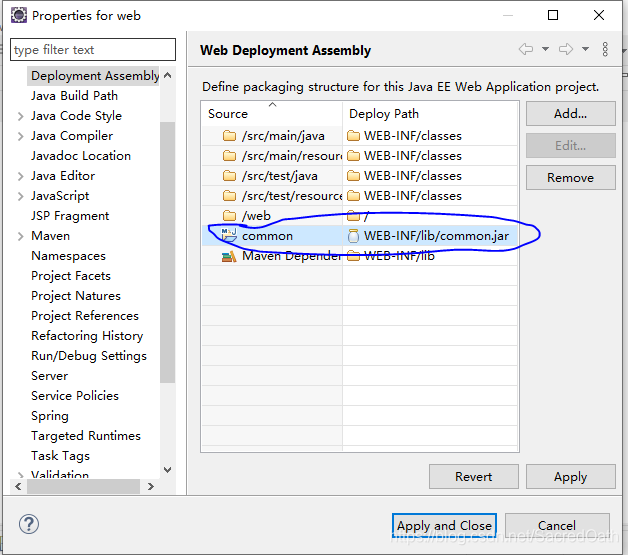Viewport: 628px width, 555px height.
Task: Click the type filter text field
Action: (93, 50)
